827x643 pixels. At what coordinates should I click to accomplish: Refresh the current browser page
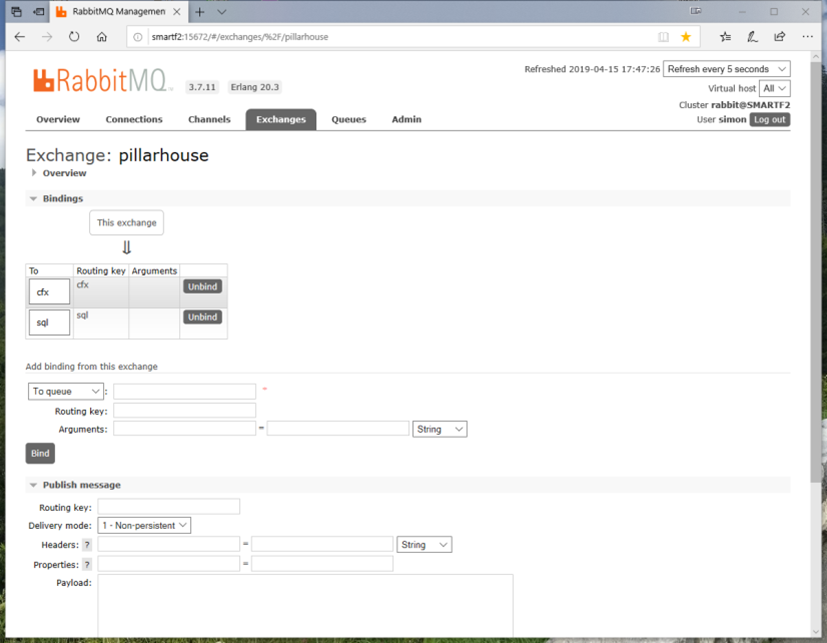tap(74, 37)
